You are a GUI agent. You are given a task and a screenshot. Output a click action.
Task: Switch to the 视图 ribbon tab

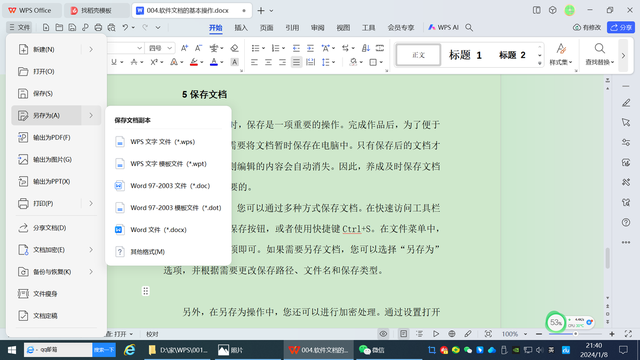(343, 28)
